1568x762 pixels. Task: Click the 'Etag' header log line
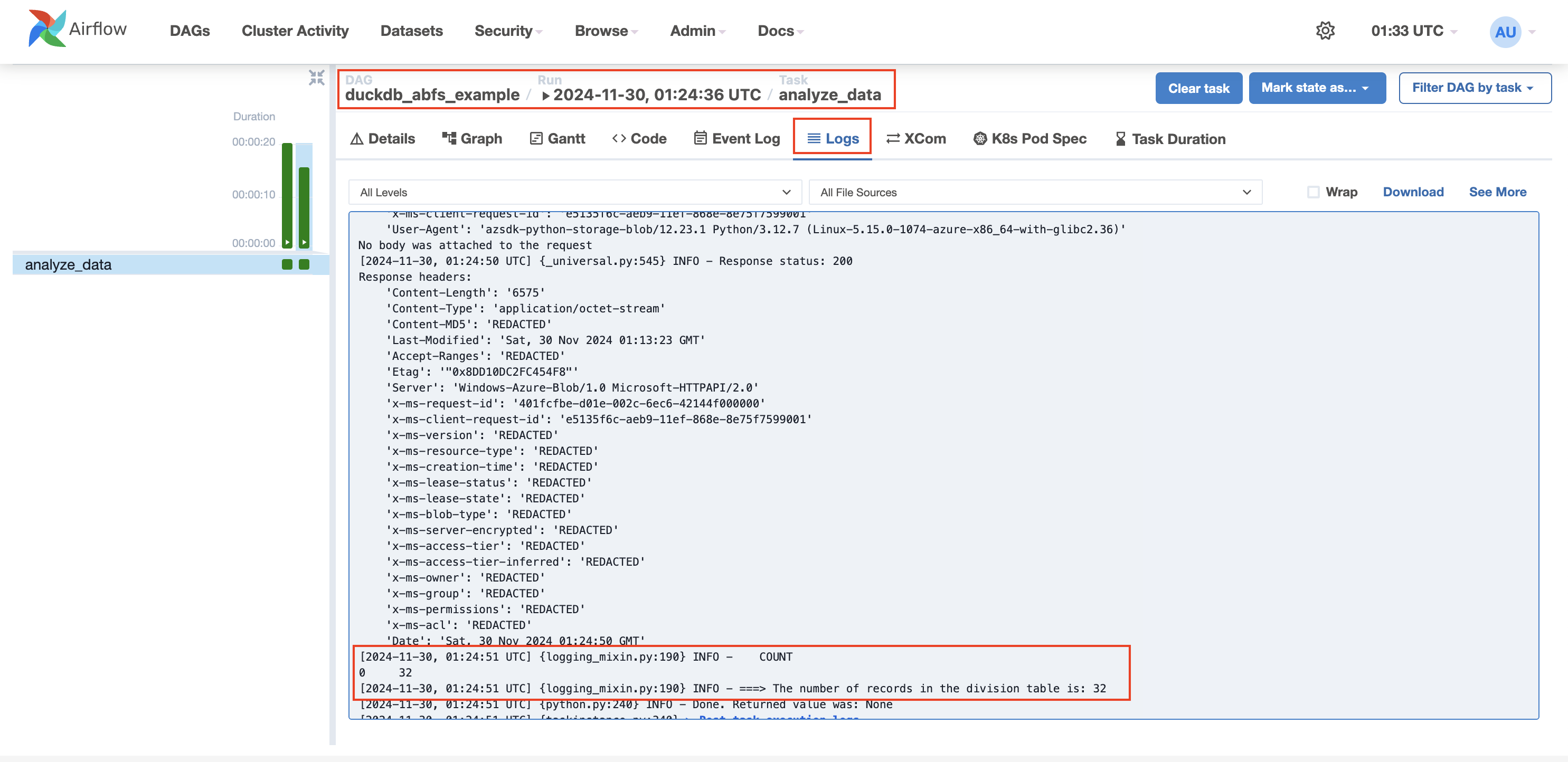[481, 372]
